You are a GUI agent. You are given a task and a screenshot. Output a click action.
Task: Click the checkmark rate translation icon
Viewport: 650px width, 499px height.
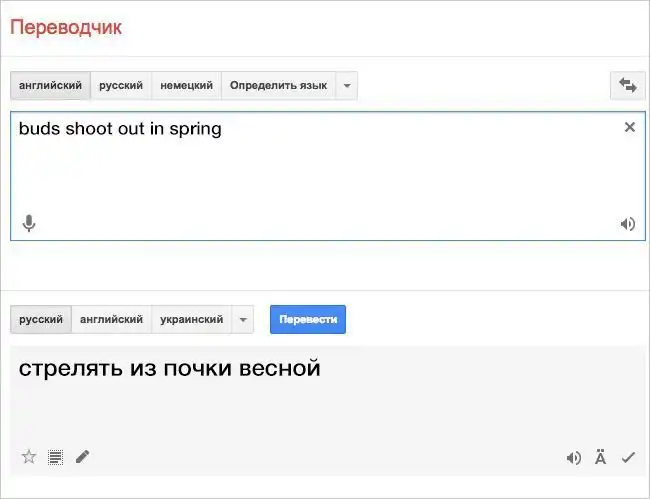pos(628,458)
